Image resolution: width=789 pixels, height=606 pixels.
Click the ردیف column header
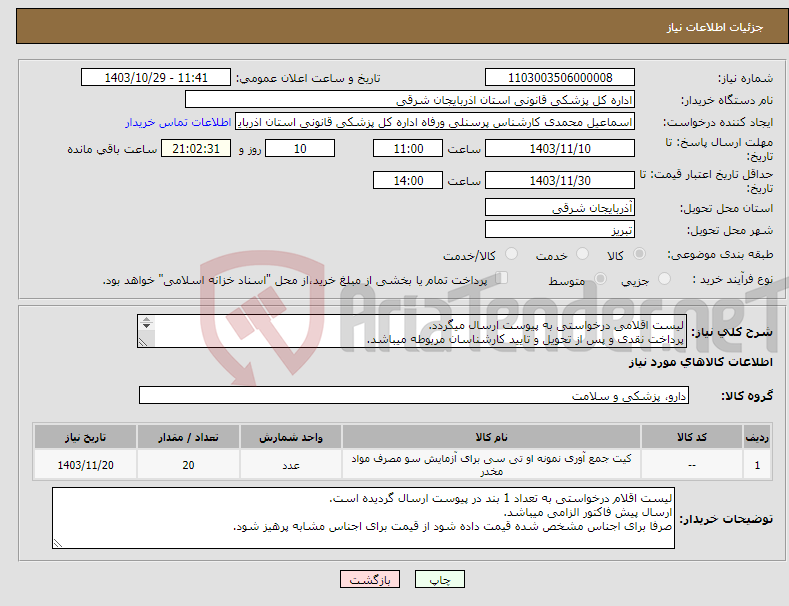point(757,437)
